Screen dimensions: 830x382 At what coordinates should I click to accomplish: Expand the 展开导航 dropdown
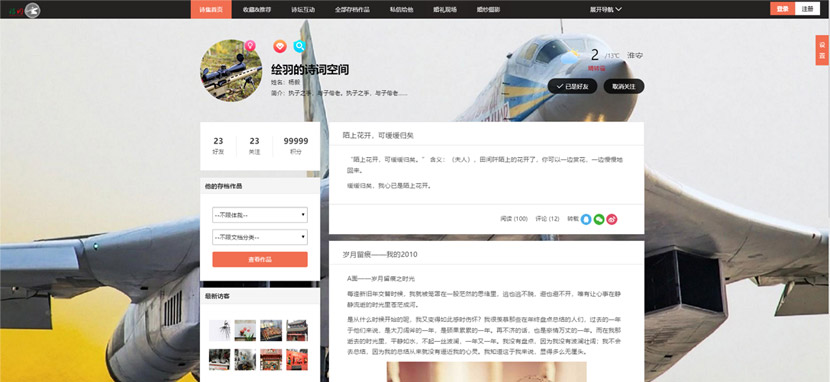[606, 10]
